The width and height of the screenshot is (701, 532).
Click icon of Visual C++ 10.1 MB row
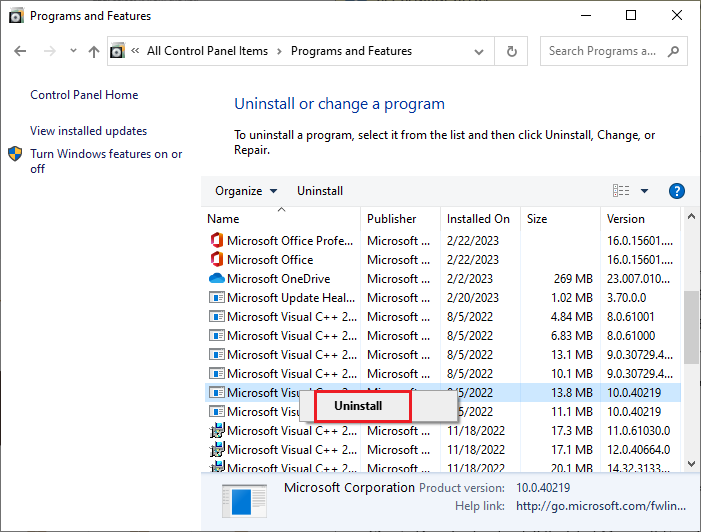click(x=217, y=373)
